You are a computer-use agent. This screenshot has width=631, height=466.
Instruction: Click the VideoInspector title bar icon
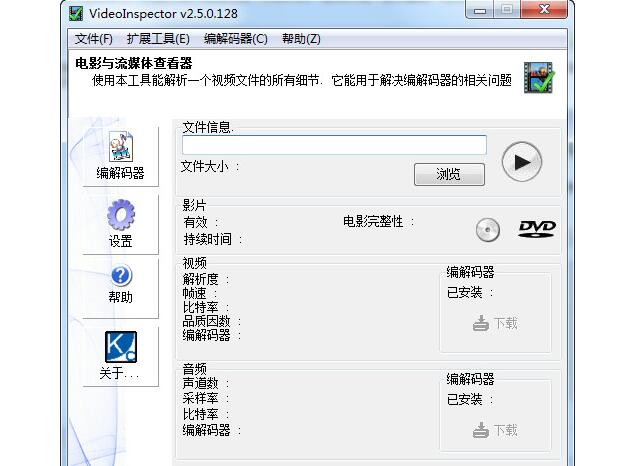75,13
